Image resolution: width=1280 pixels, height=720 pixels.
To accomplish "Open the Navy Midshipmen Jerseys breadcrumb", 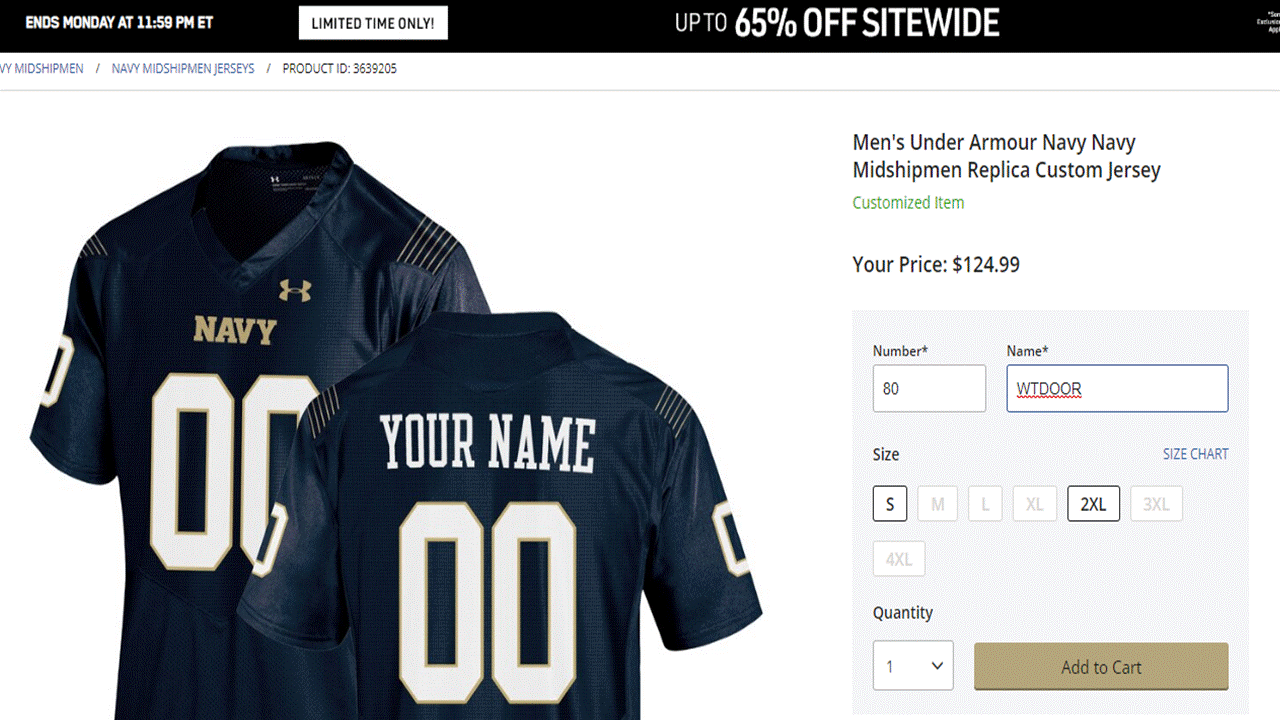I will click(183, 69).
